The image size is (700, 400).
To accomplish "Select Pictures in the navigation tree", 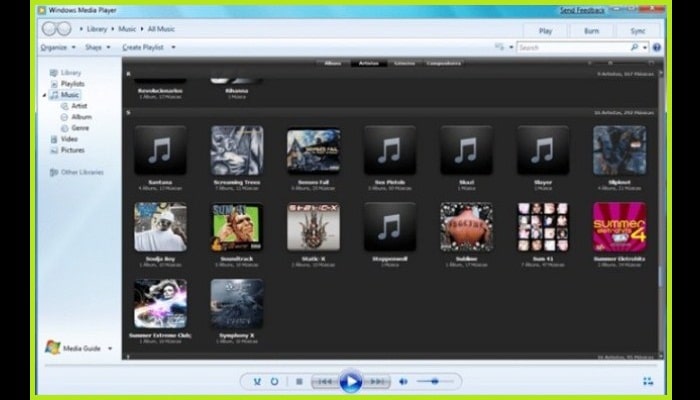I will [x=67, y=150].
